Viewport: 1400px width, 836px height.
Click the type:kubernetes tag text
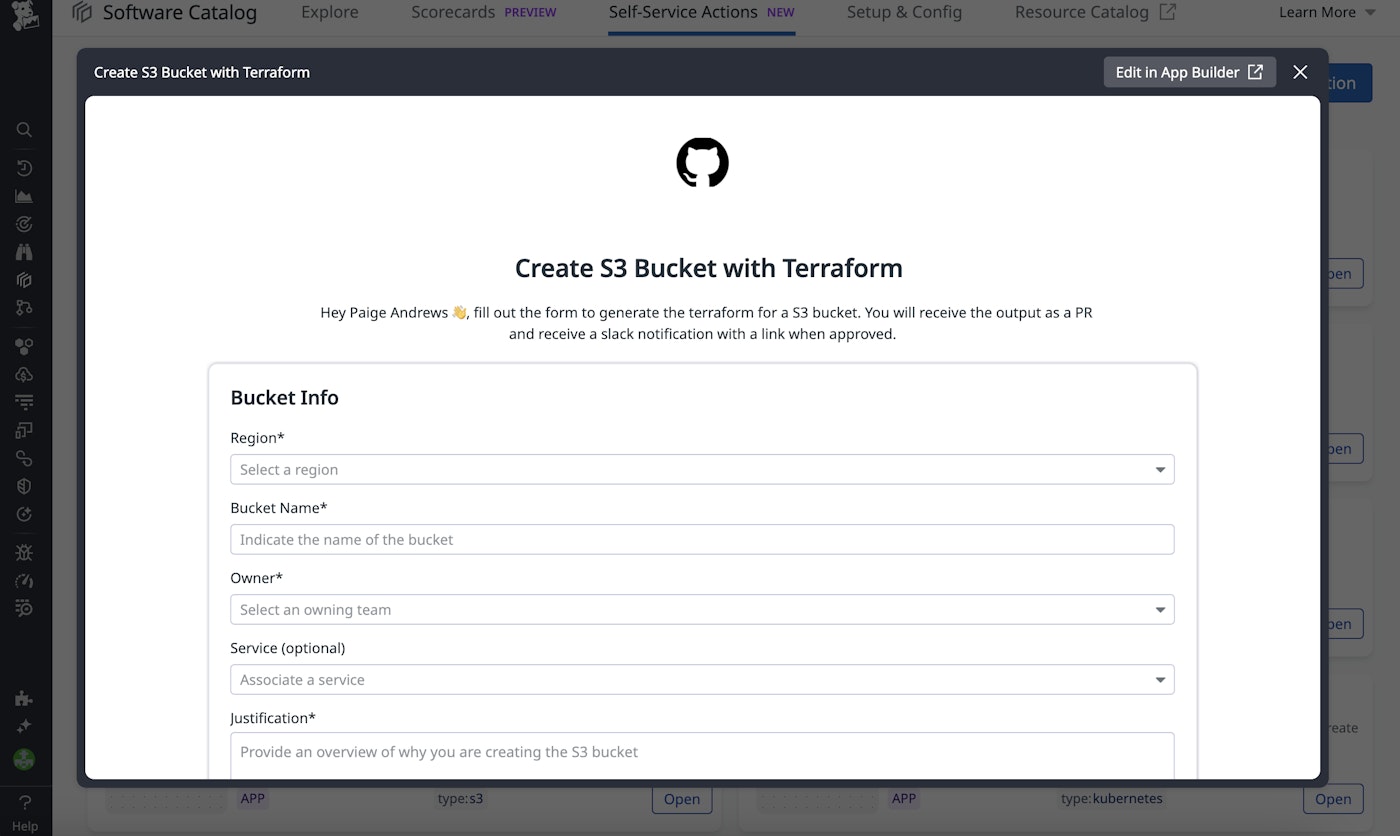(x=1111, y=799)
